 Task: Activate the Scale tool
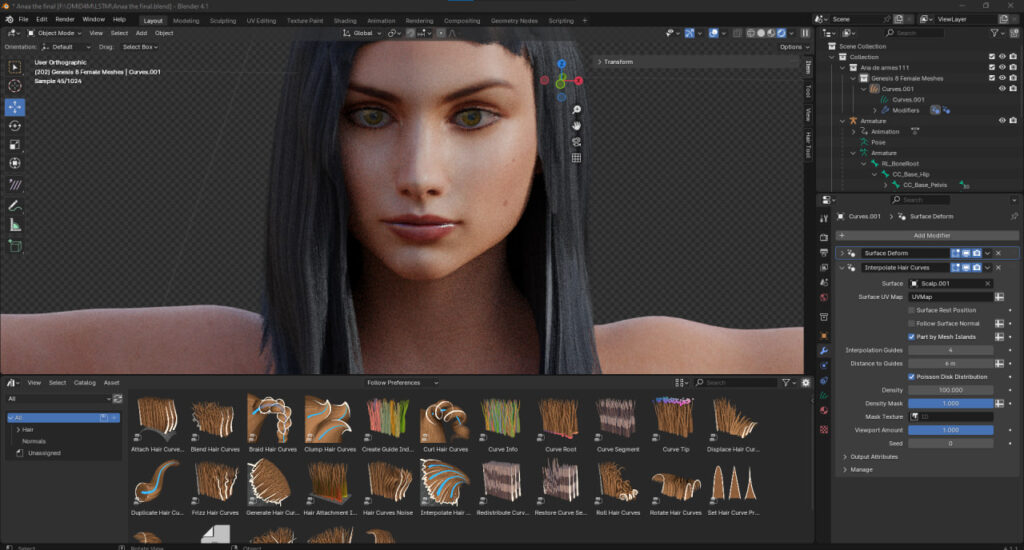(x=14, y=144)
